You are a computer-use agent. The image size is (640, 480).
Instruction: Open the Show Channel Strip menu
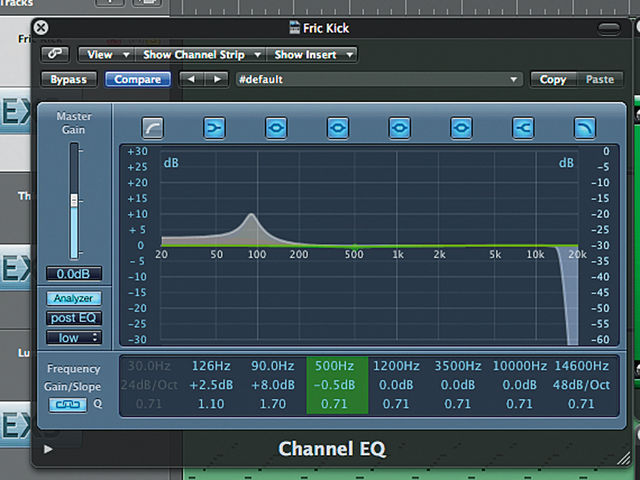[x=201, y=54]
